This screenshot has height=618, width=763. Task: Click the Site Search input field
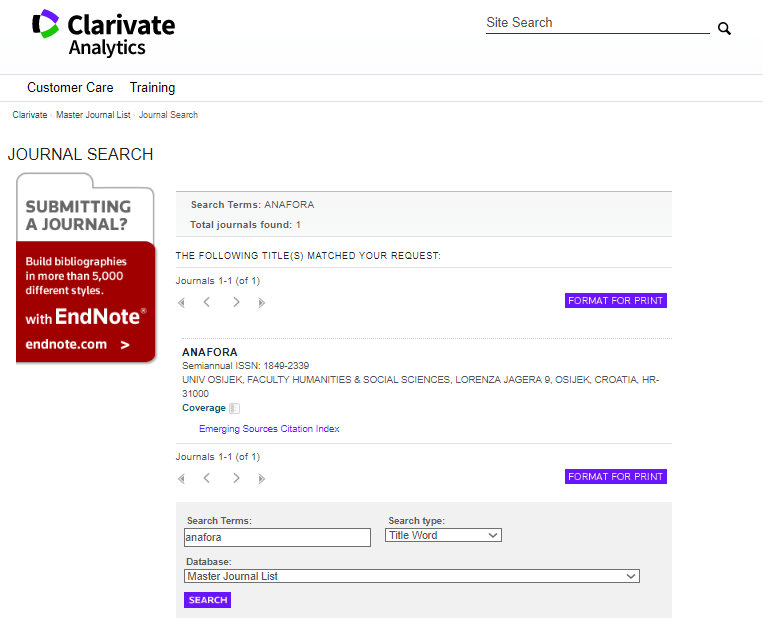598,23
